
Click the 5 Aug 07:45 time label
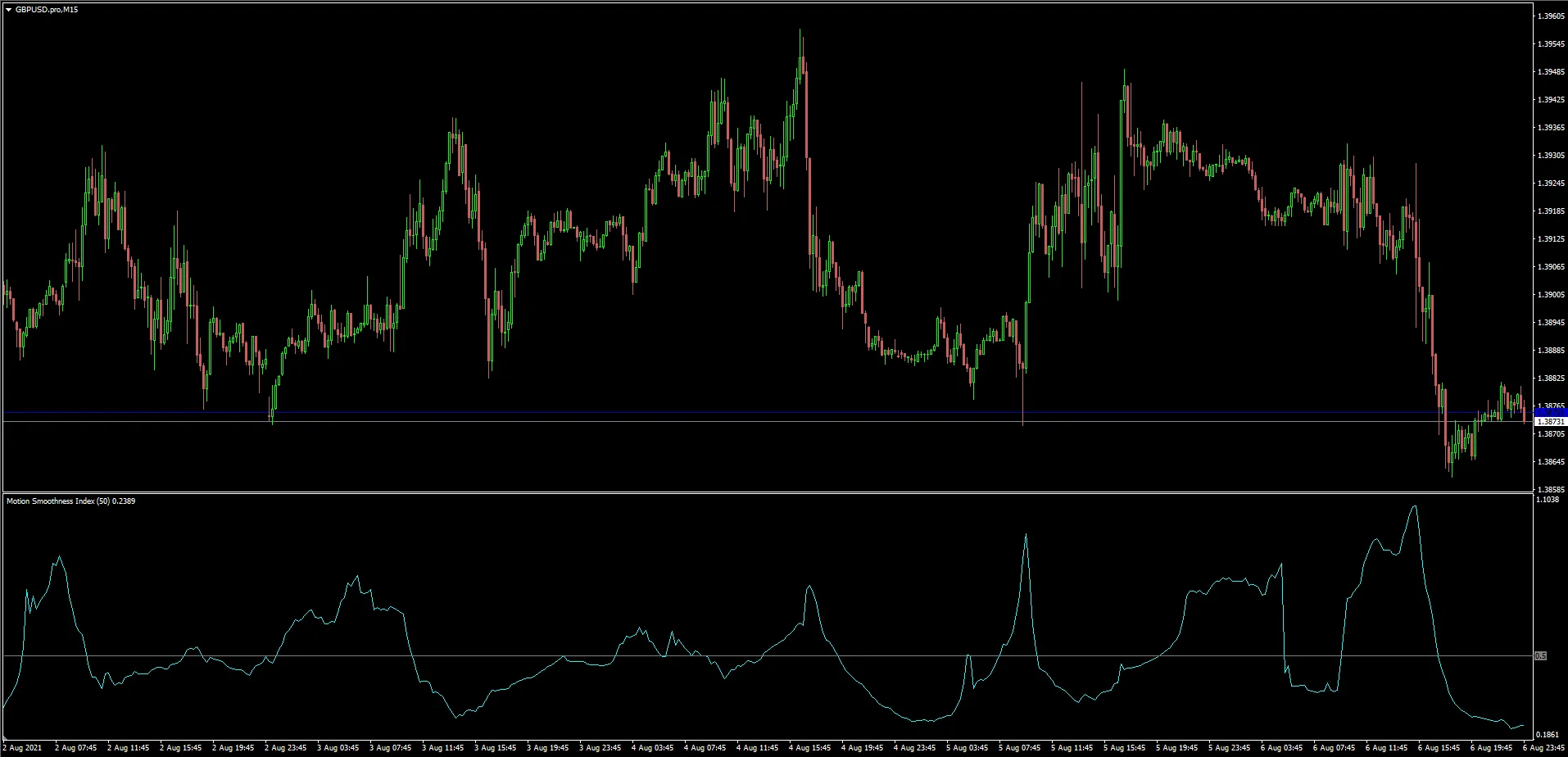pyautogui.click(x=1019, y=747)
